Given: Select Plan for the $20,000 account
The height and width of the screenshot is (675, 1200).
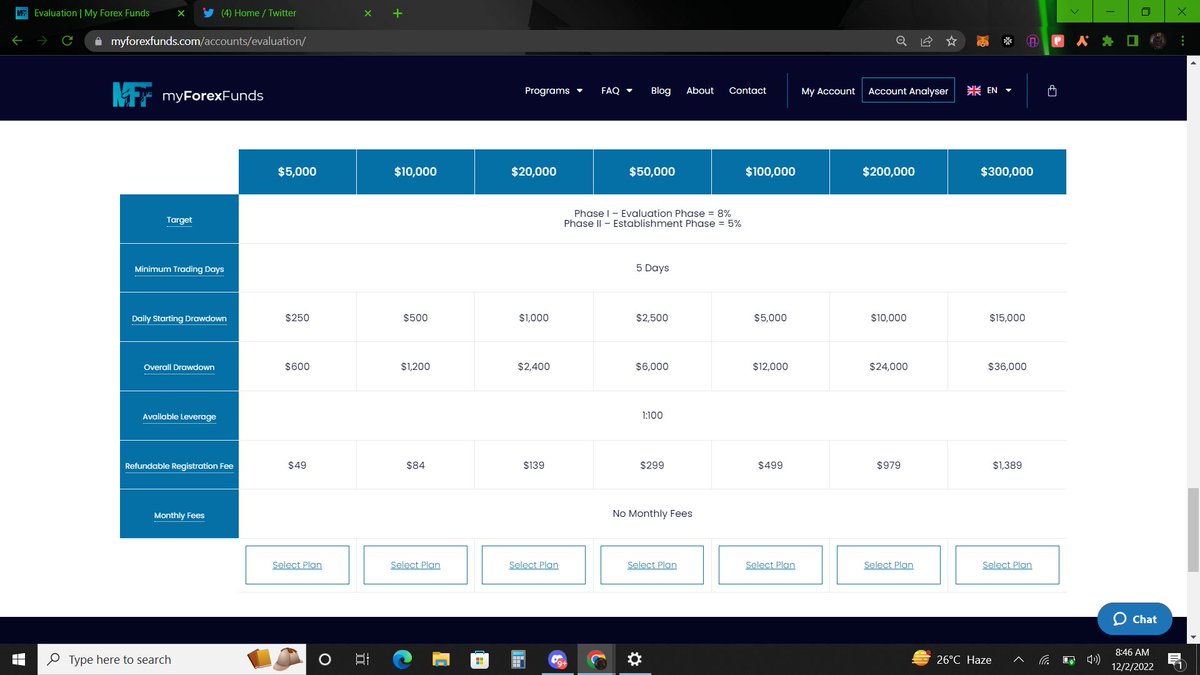Looking at the screenshot, I should coord(534,565).
